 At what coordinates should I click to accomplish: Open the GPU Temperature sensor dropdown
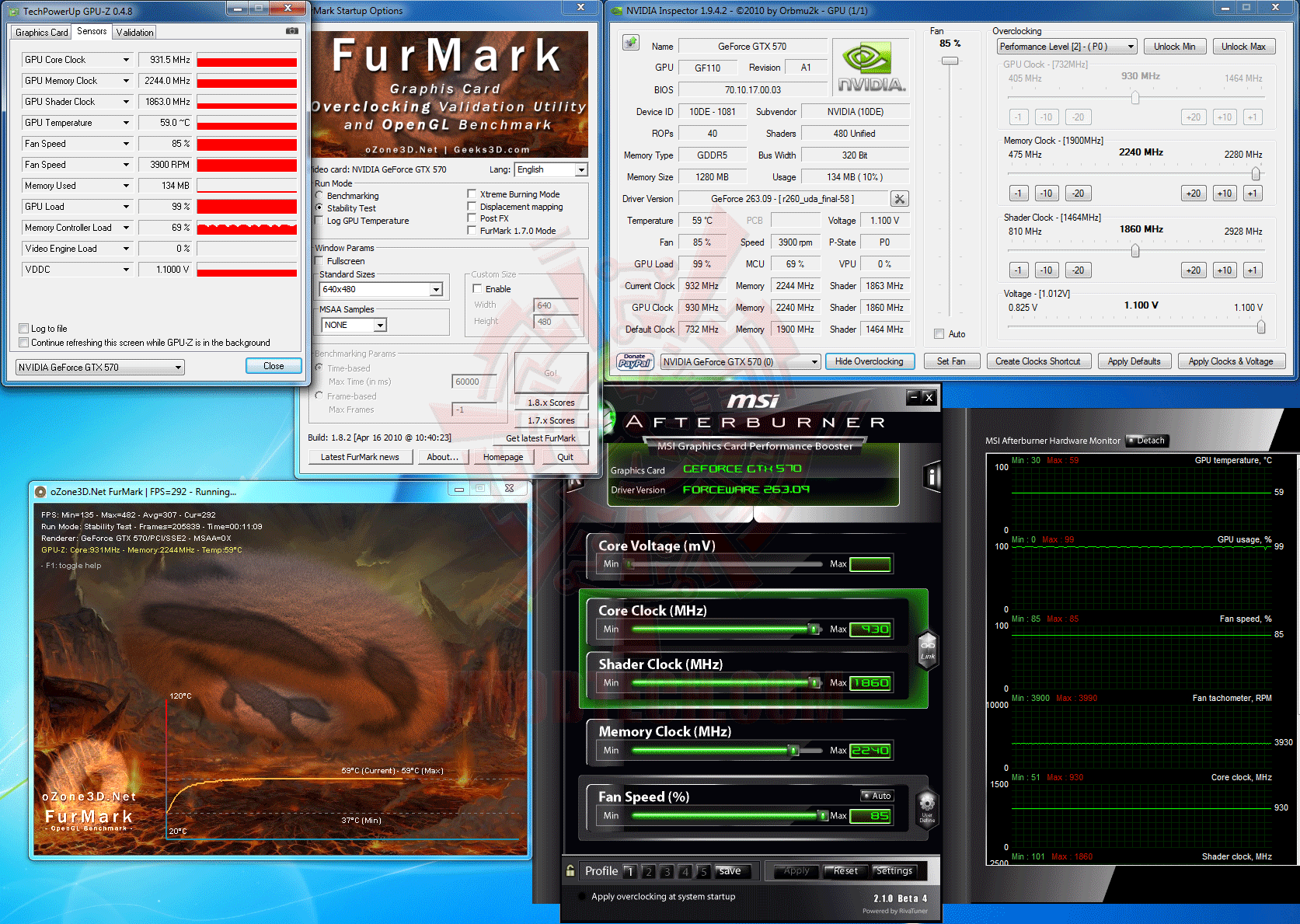point(126,123)
